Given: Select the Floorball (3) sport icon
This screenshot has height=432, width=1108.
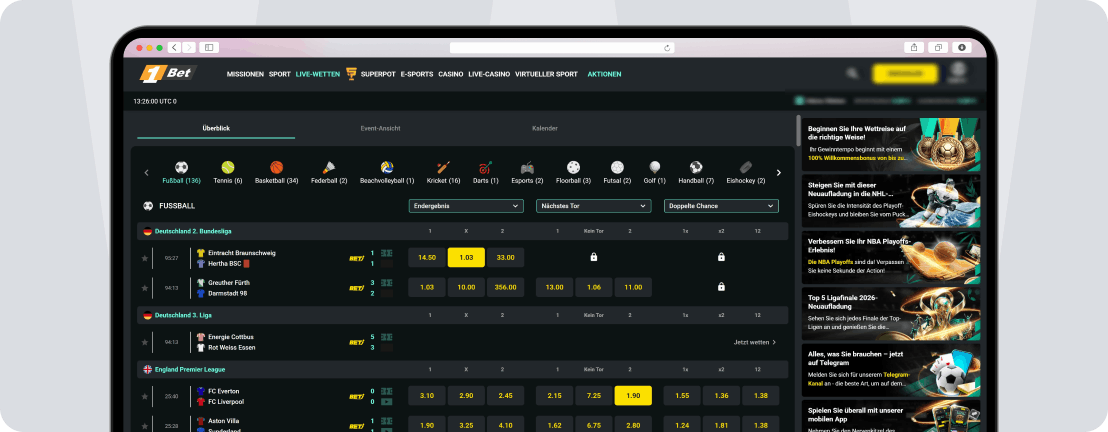Looking at the screenshot, I should click(x=573, y=168).
